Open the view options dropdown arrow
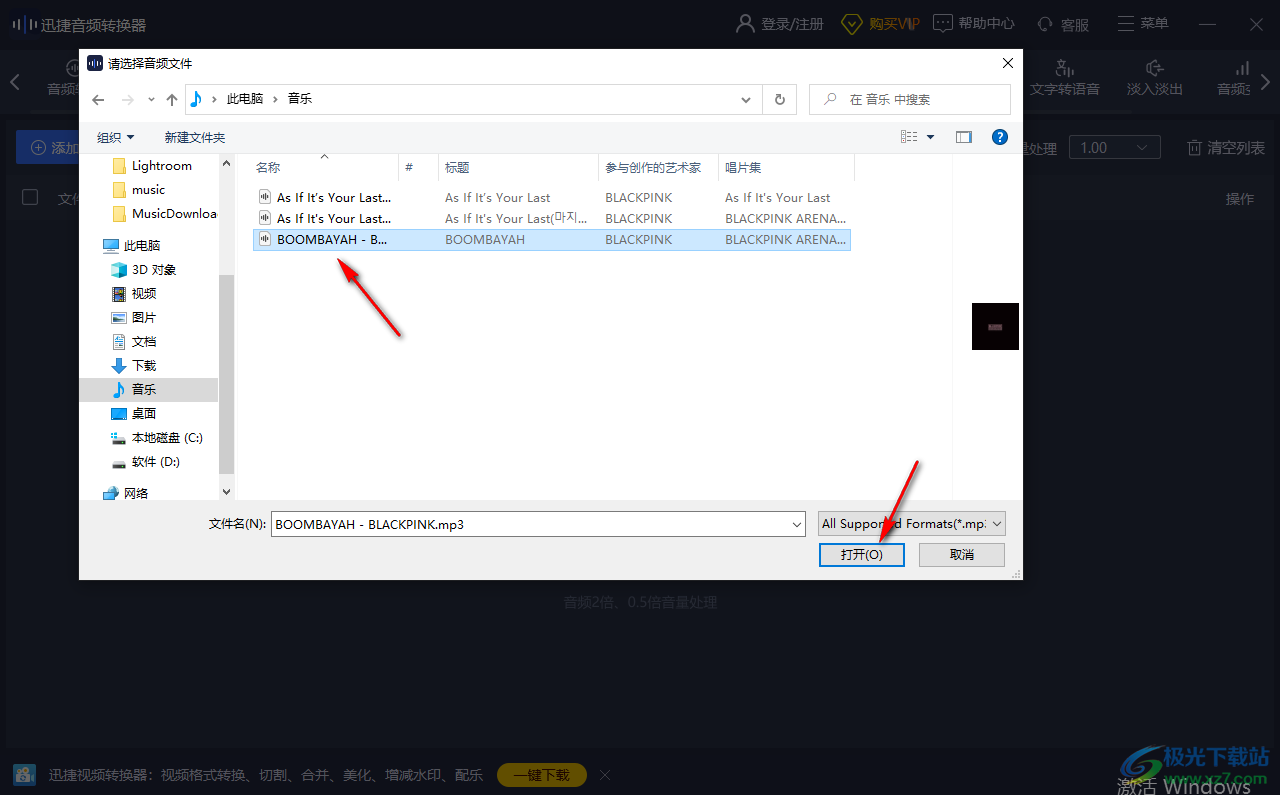 931,137
